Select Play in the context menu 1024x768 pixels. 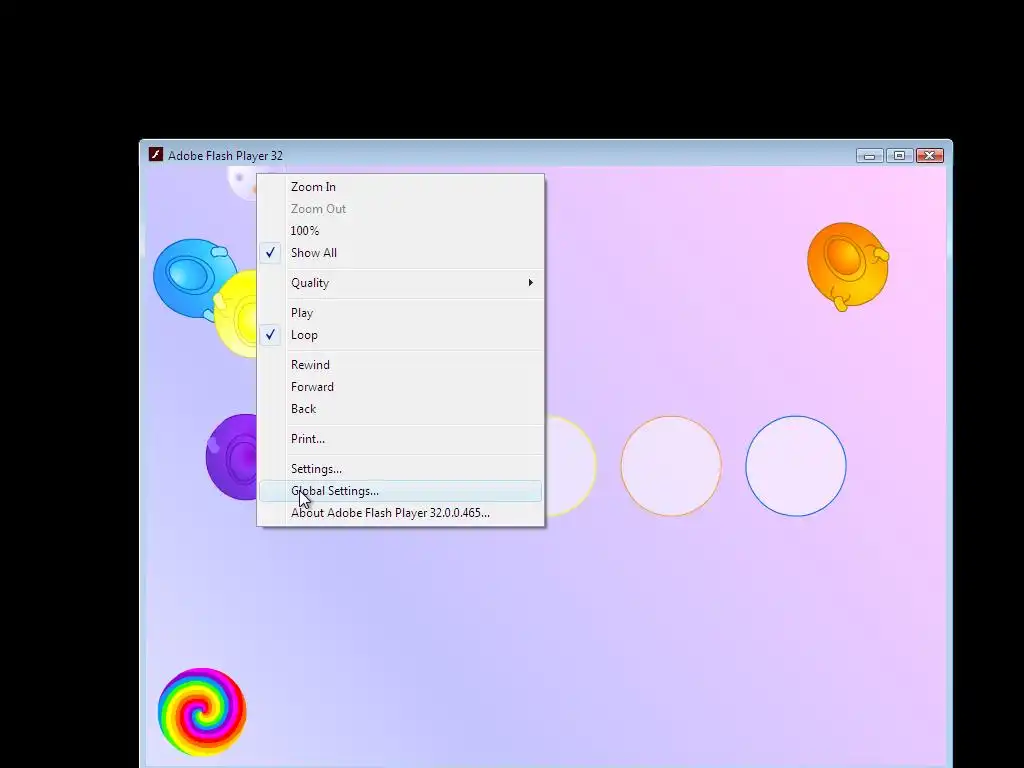pos(400,313)
